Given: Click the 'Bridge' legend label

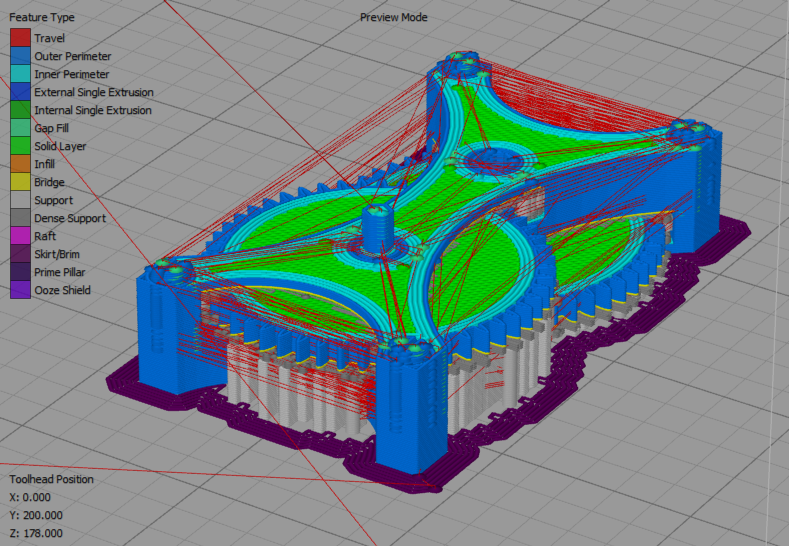Looking at the screenshot, I should 49,182.
